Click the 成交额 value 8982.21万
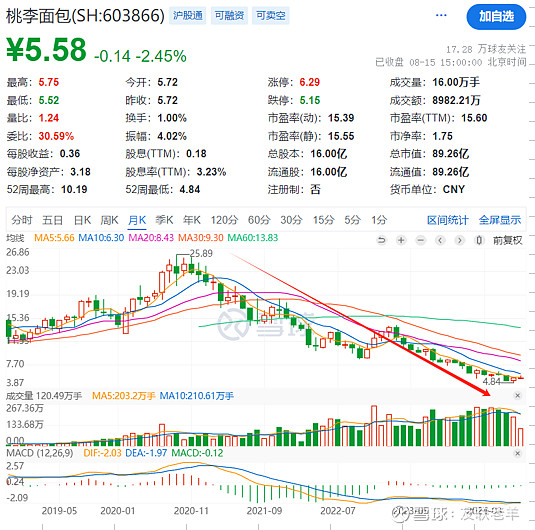Image resolution: width=535 pixels, height=530 pixels. 456,100
